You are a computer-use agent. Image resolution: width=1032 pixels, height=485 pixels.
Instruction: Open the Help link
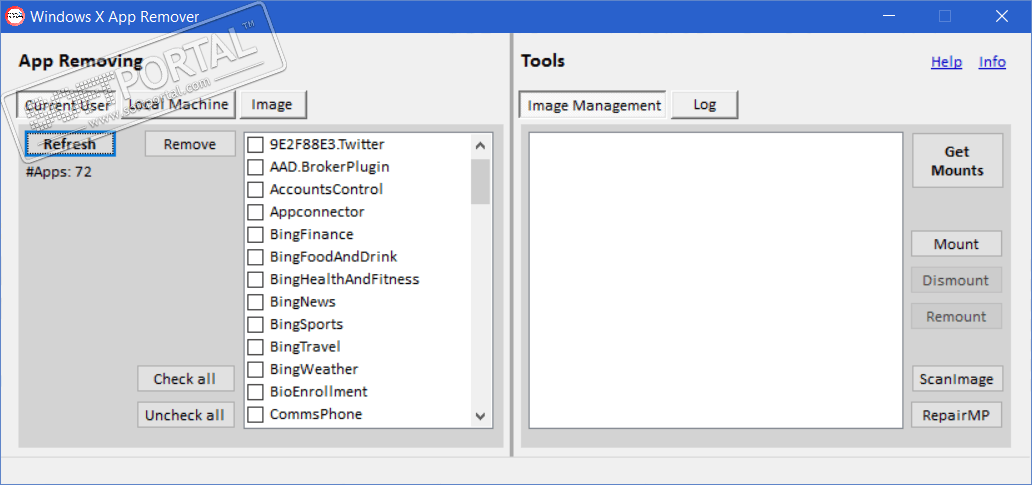point(946,62)
